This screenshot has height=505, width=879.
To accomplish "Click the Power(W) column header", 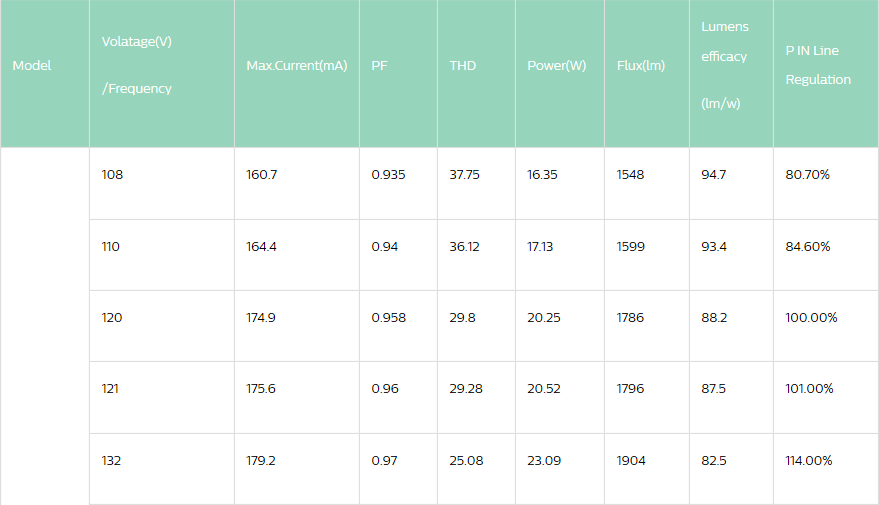I will (x=556, y=66).
